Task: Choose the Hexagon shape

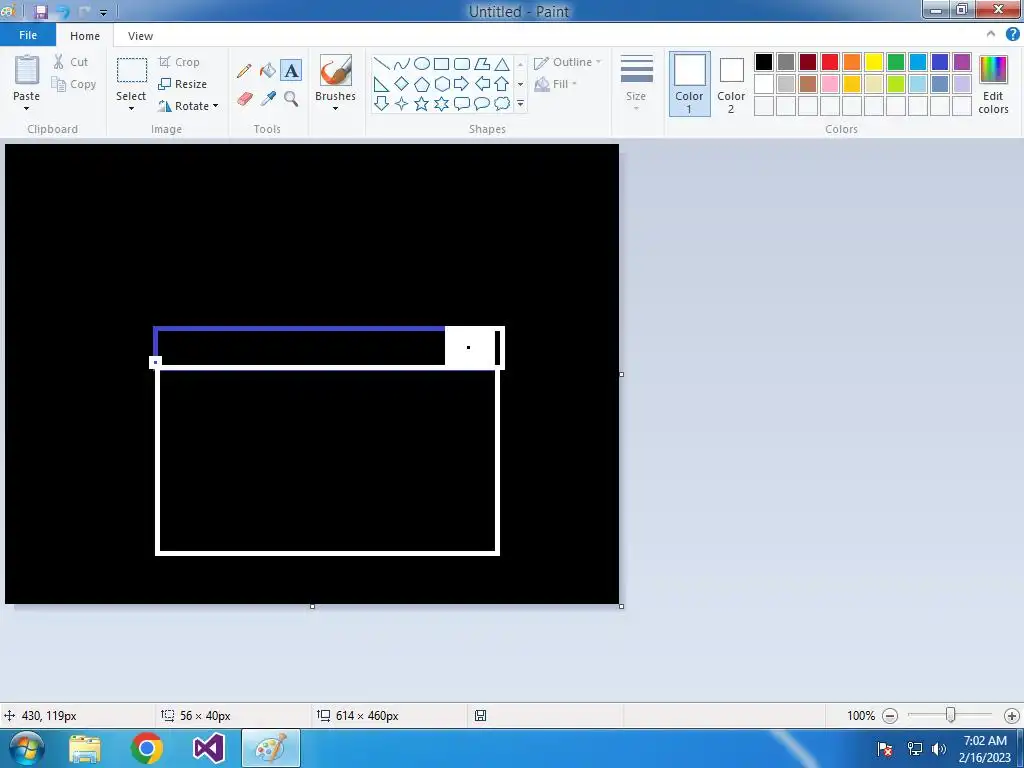Action: coord(441,84)
